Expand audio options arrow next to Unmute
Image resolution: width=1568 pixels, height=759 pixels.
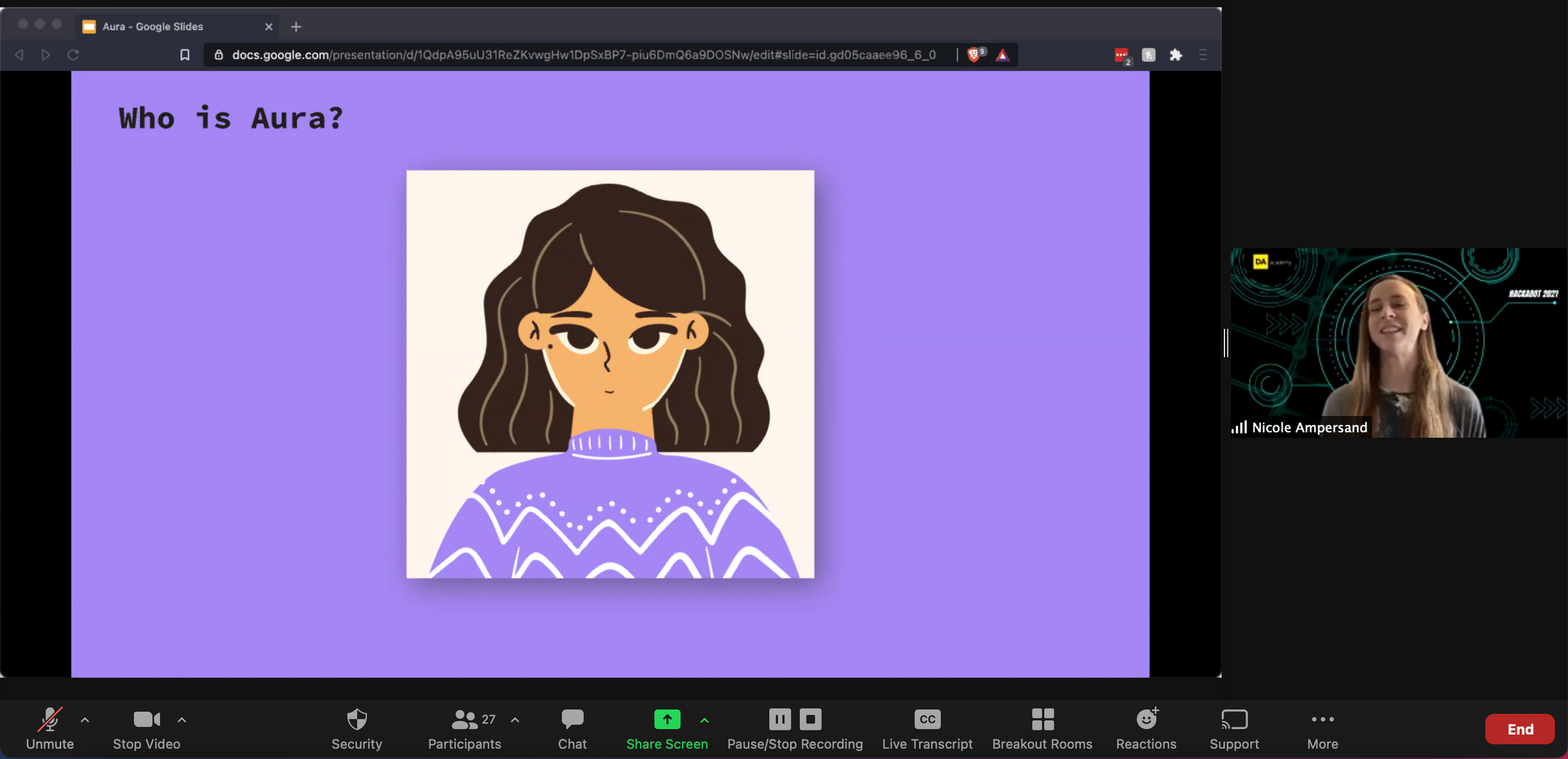85,720
